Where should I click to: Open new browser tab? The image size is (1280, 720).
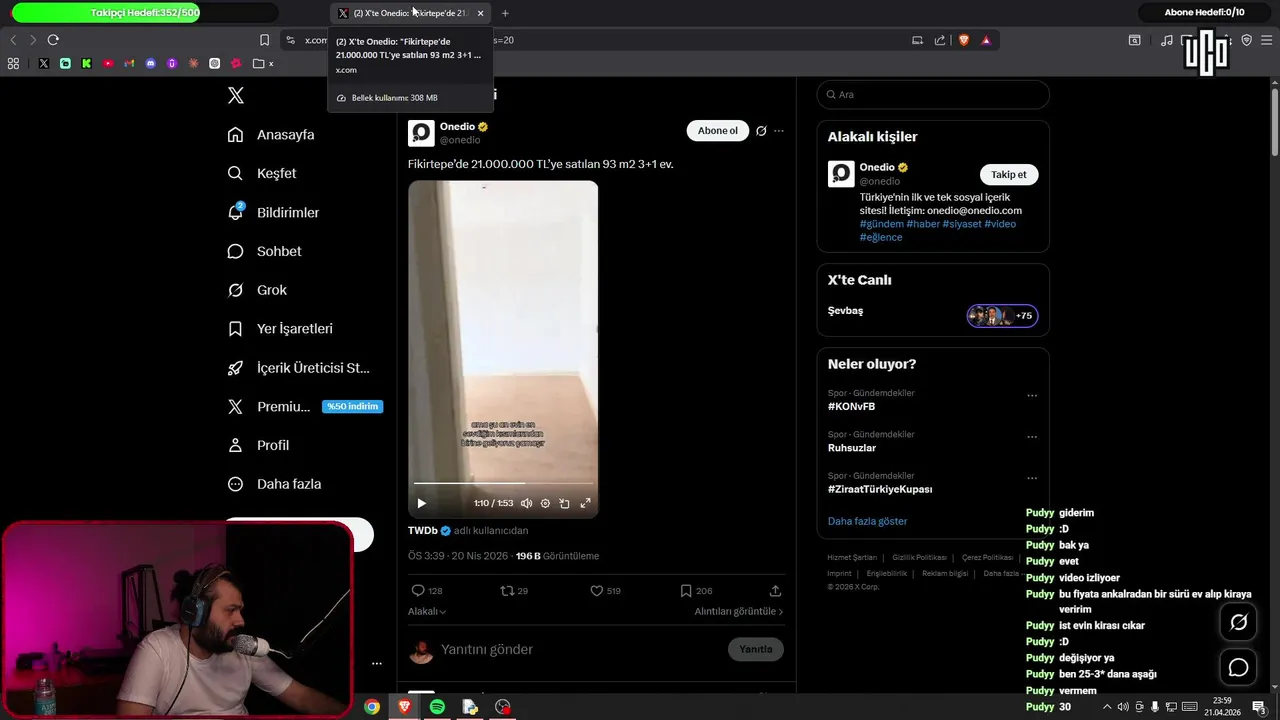point(505,13)
